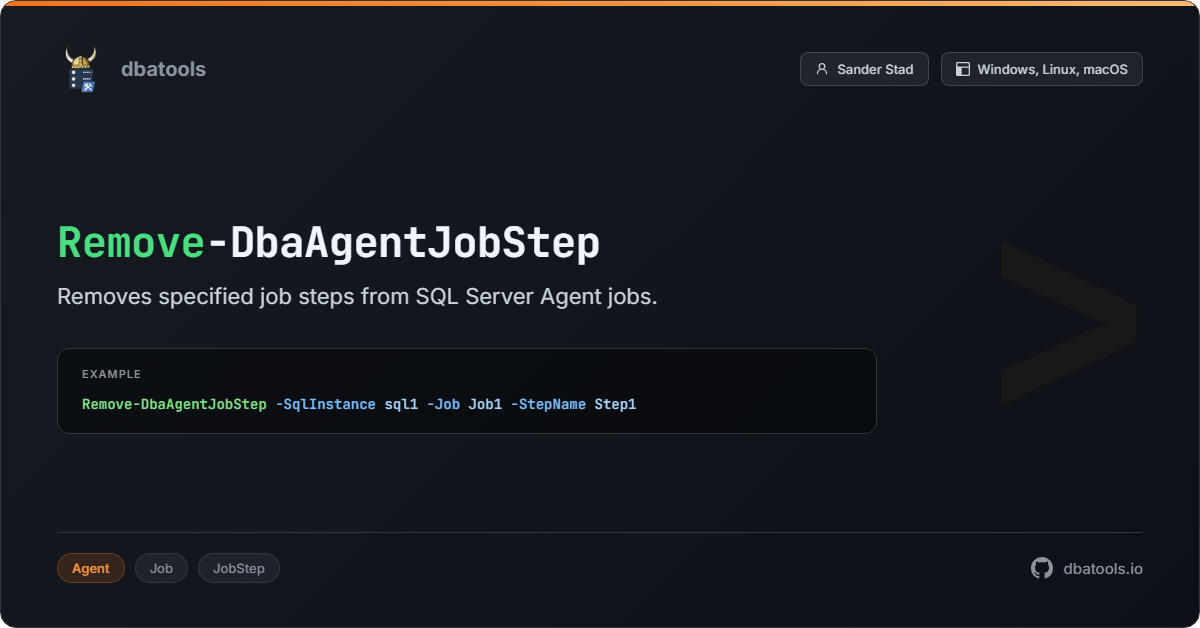Click the description about removing job steps
The height and width of the screenshot is (628, 1200).
(357, 297)
